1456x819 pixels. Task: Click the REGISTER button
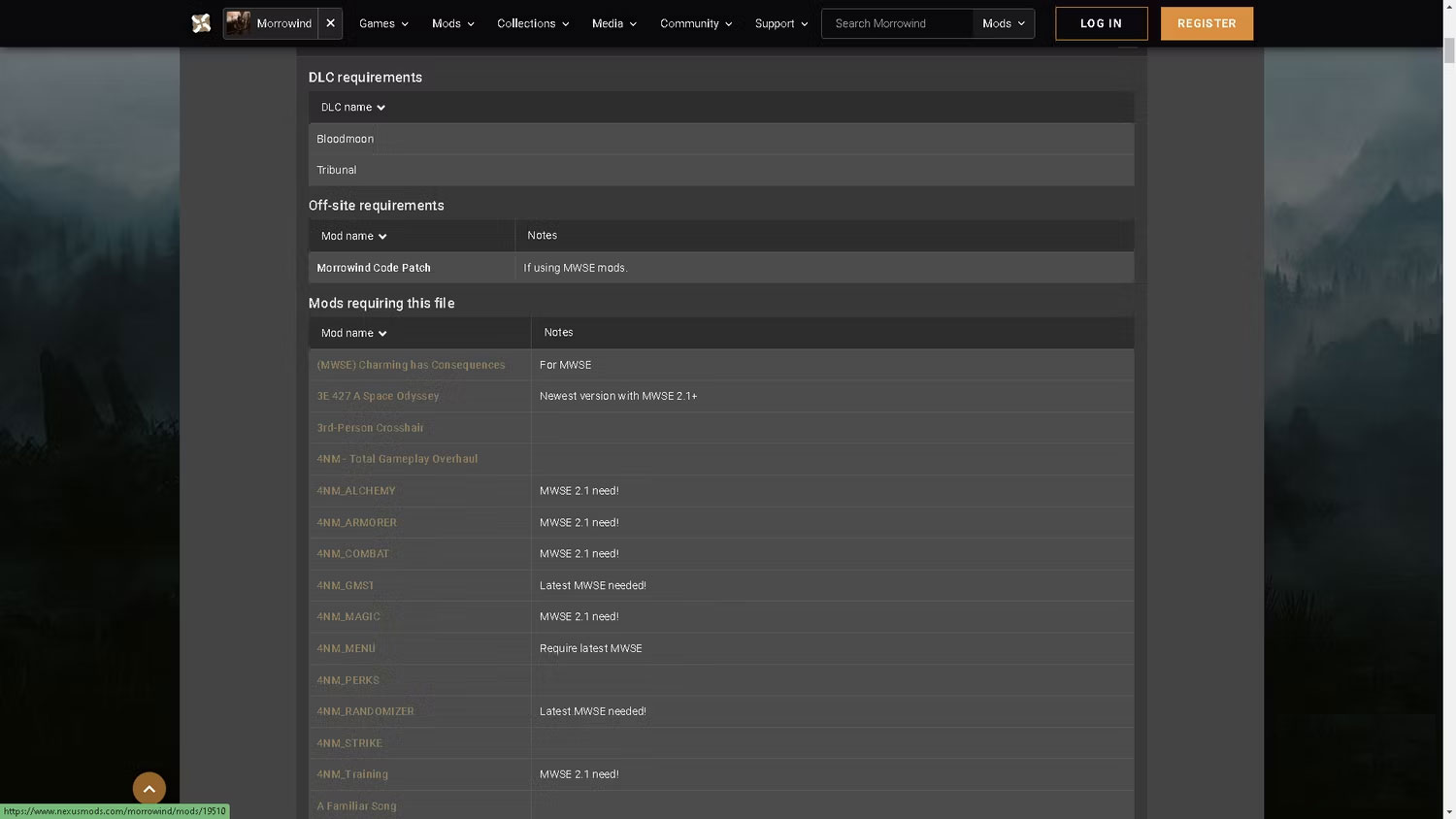1207,23
